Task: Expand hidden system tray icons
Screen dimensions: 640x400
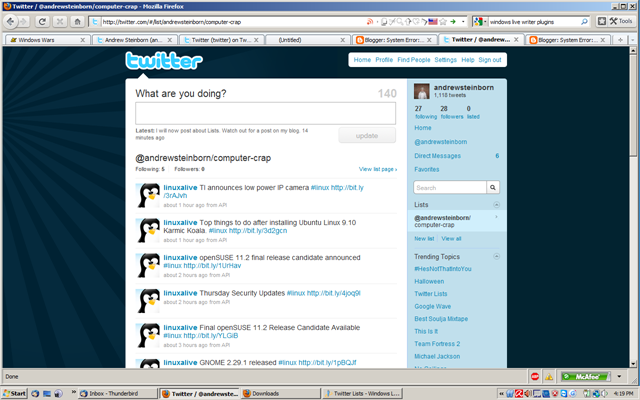Action: click(501, 393)
